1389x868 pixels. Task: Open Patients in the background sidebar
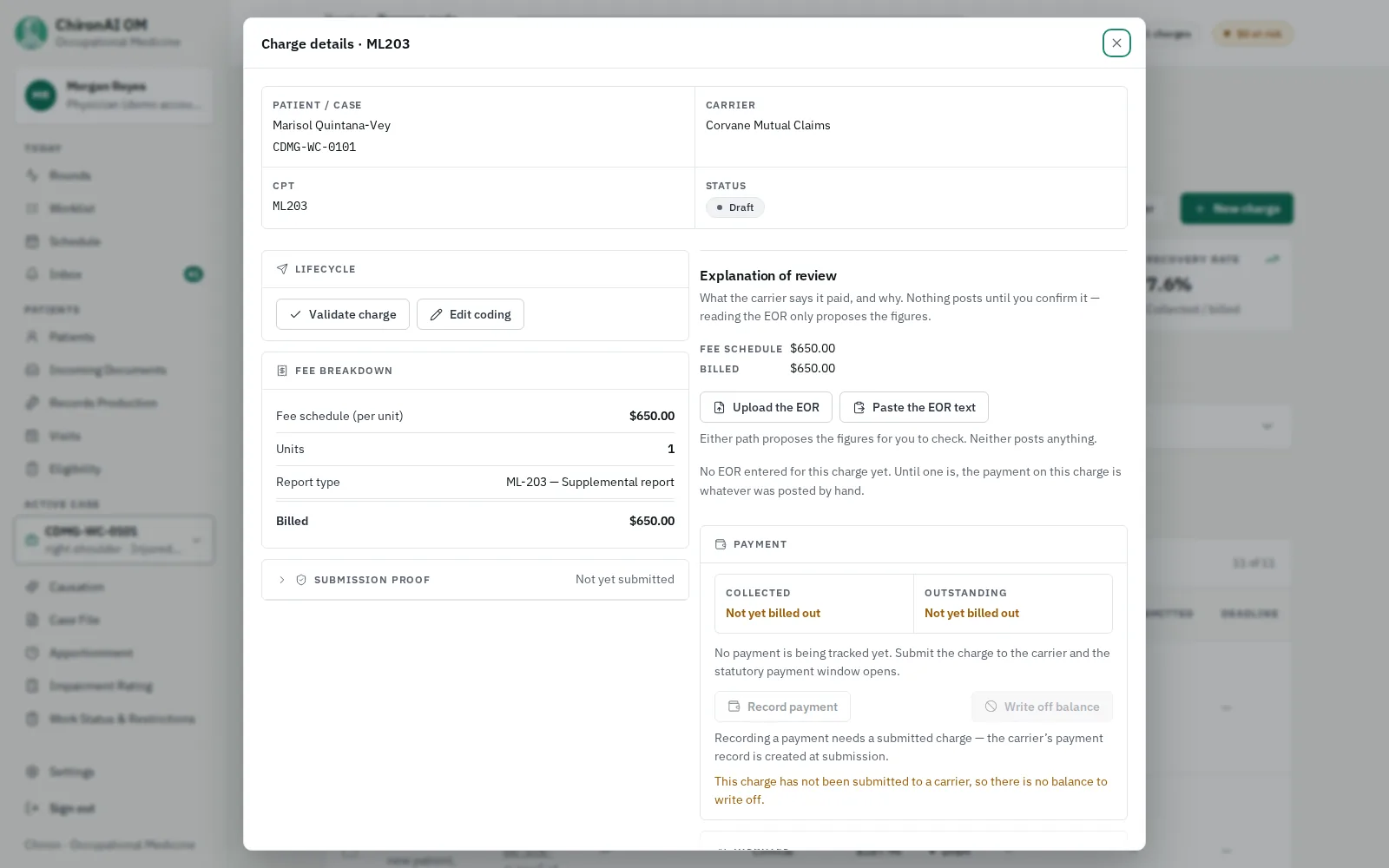point(71,337)
